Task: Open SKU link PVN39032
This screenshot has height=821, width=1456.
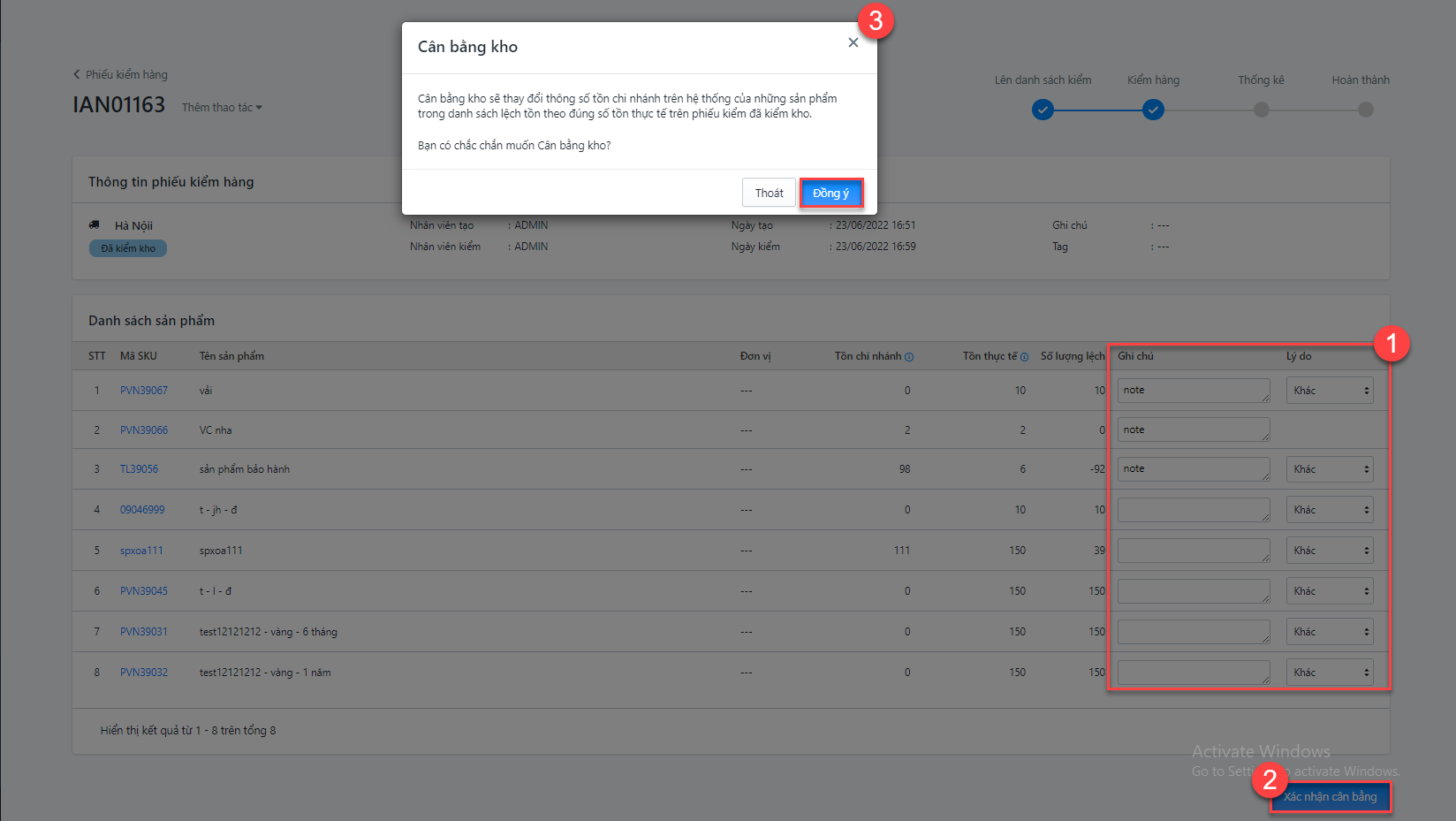Action: point(144,673)
